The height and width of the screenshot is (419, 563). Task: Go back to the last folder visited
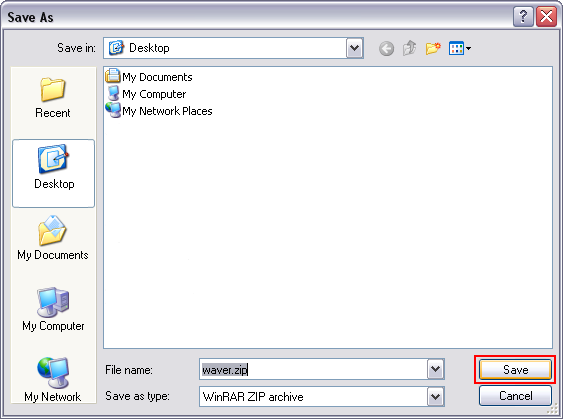386,48
